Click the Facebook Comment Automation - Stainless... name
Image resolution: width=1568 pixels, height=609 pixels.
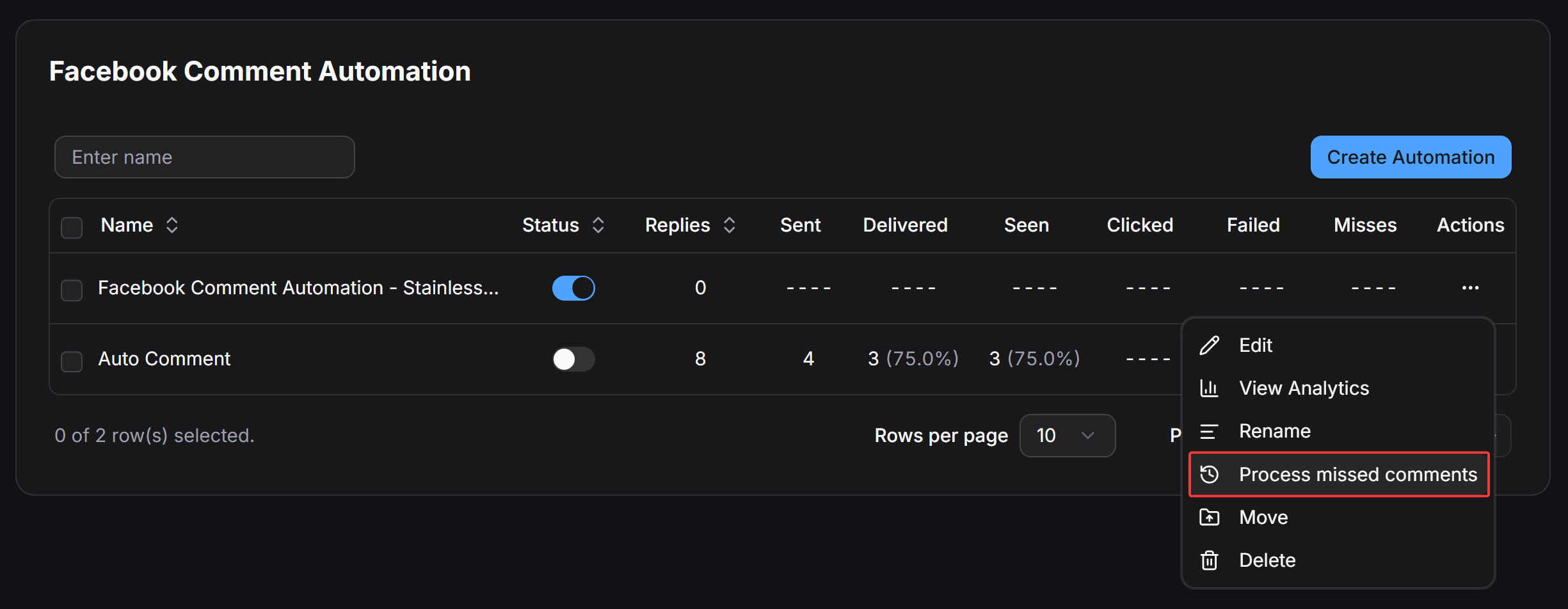(298, 288)
